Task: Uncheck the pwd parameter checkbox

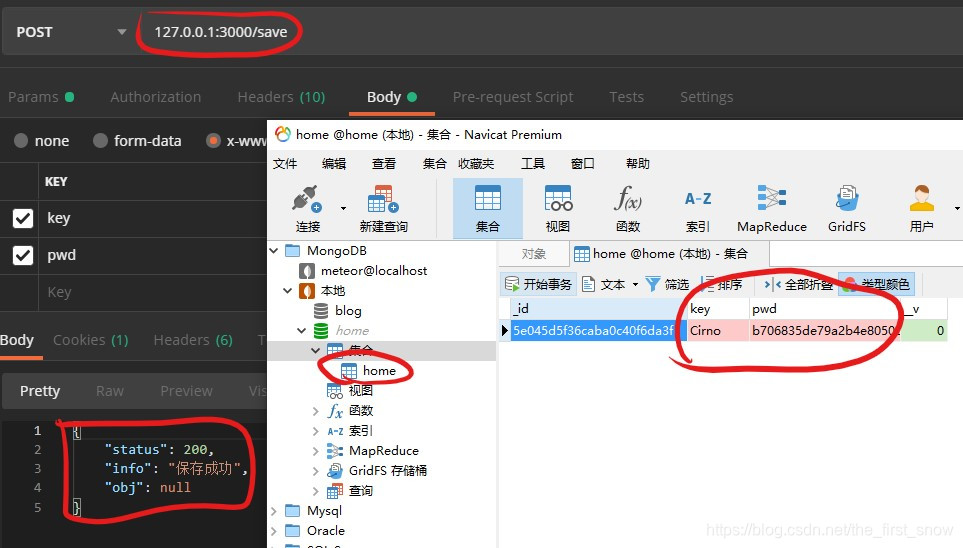Action: (x=23, y=256)
